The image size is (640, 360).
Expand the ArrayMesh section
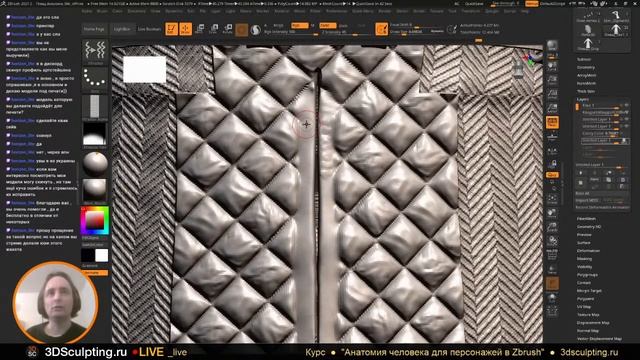[x=587, y=76]
